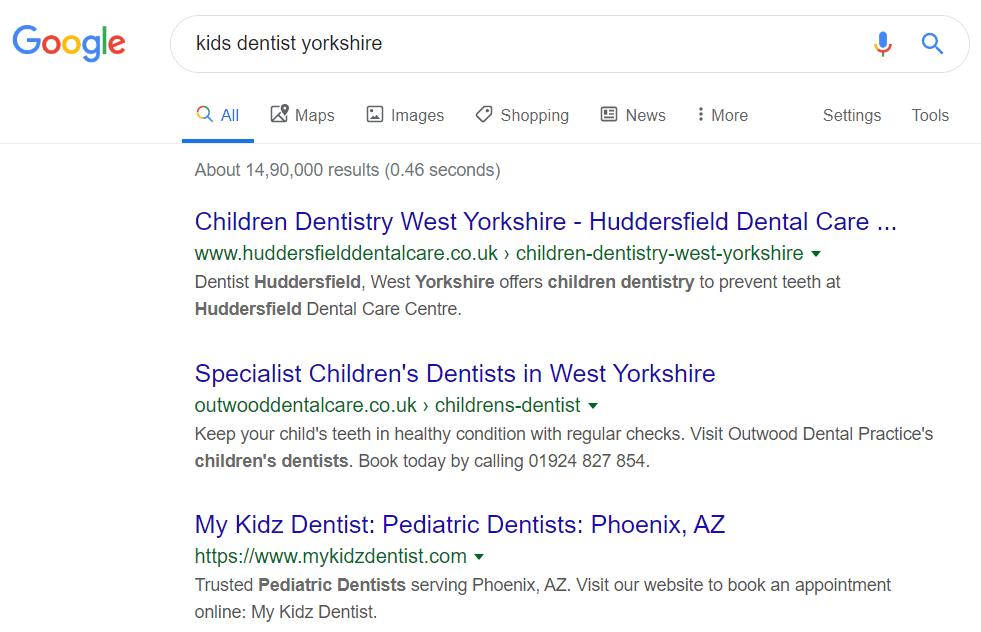
Task: Click the three-dot icon beside More
Action: (700, 115)
